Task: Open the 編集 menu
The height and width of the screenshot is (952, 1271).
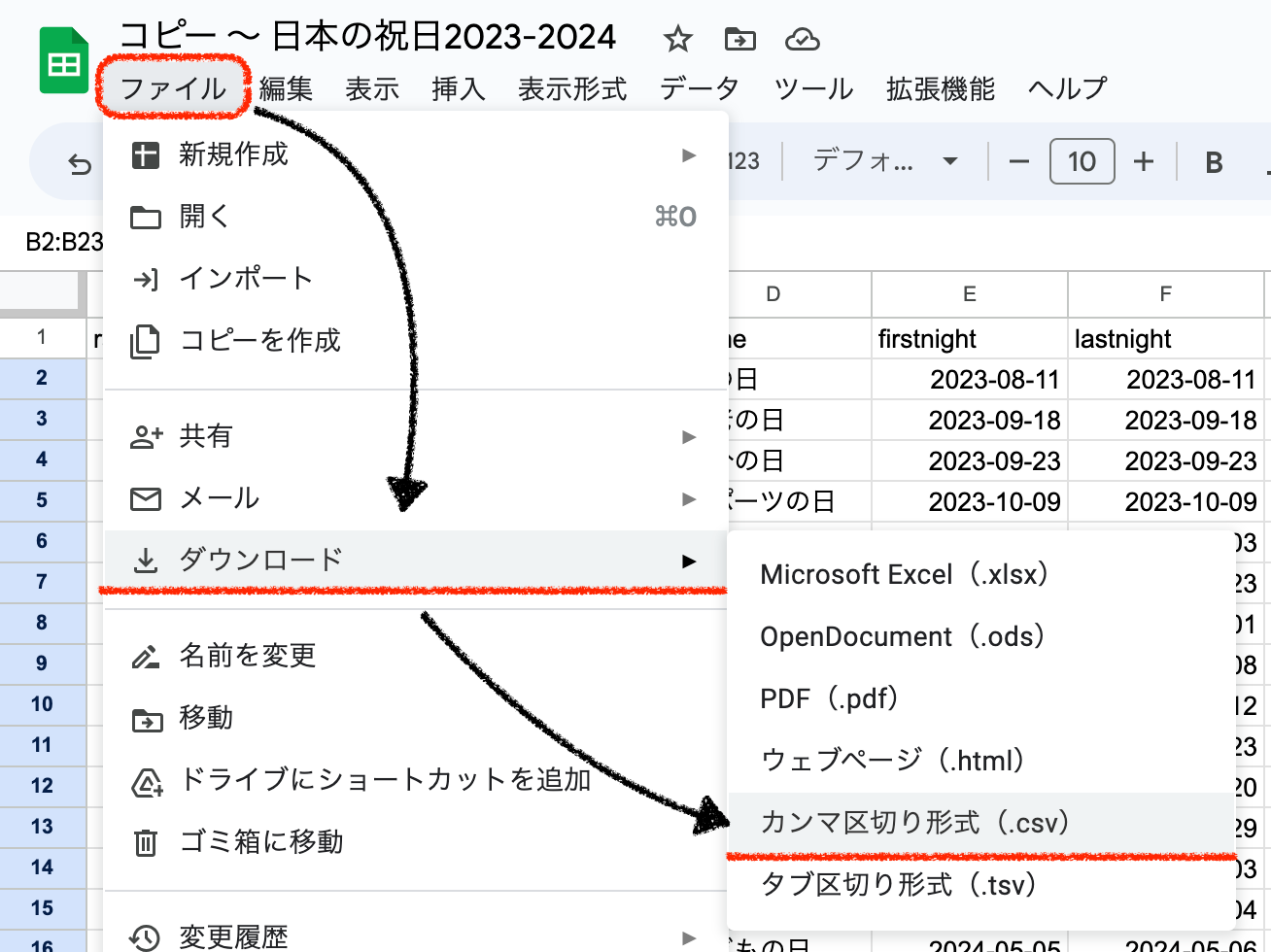Action: coord(286,88)
